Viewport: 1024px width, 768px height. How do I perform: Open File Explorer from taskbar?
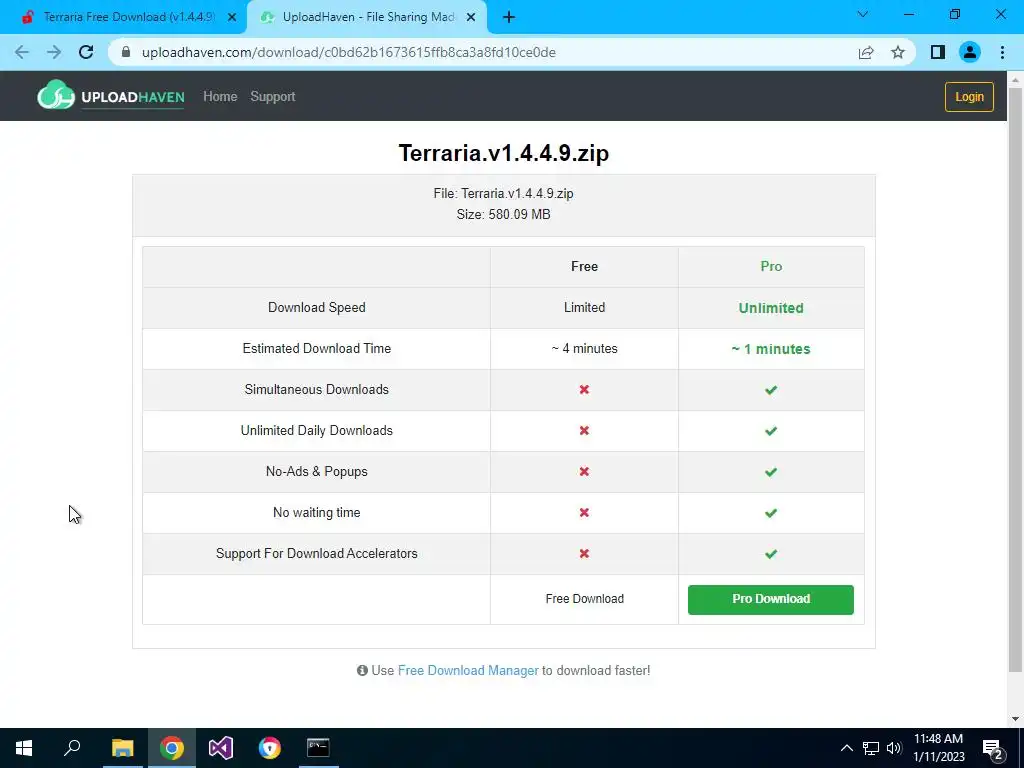122,748
